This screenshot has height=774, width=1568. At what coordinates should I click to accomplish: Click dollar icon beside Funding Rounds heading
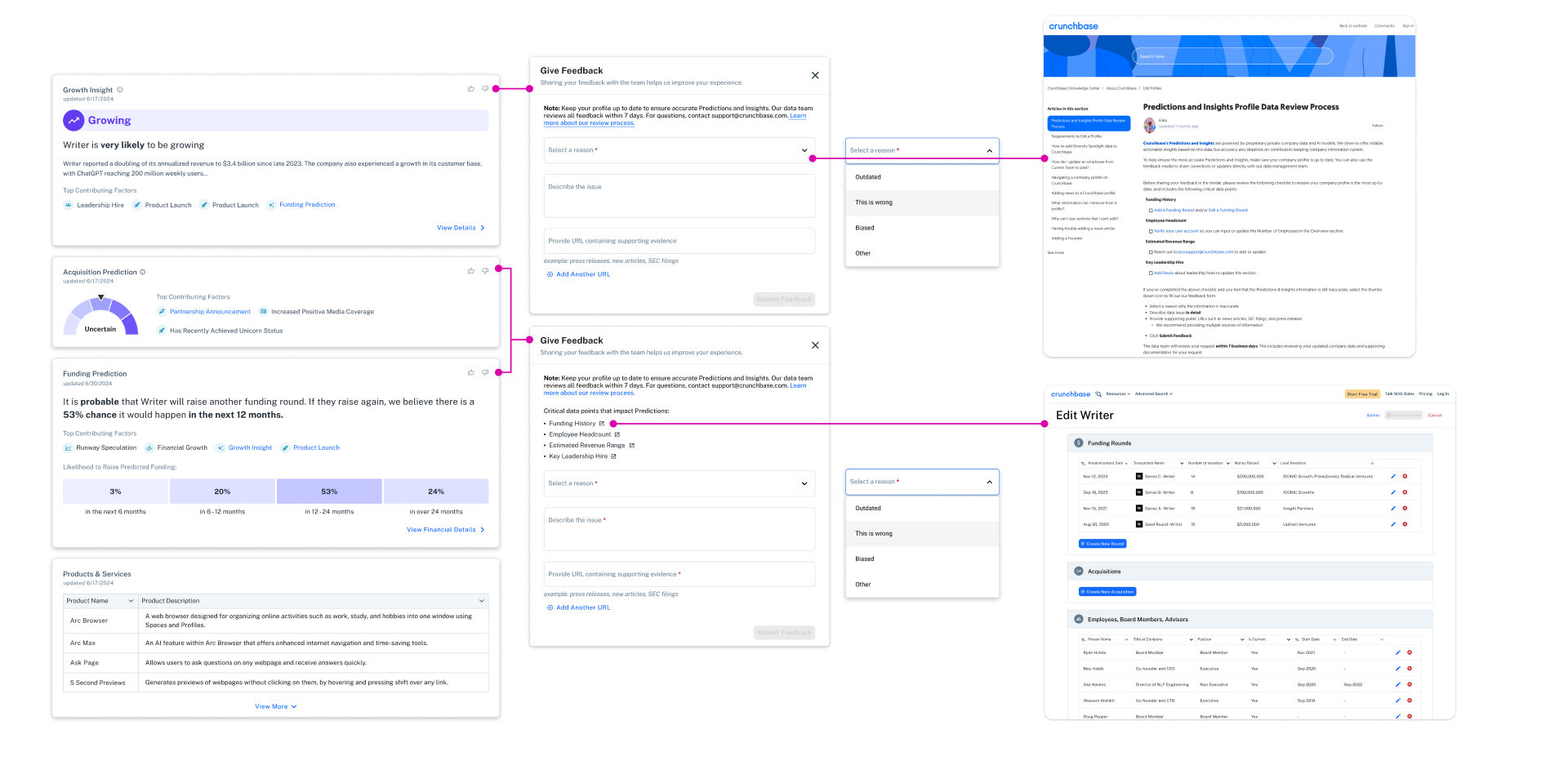(x=1079, y=443)
